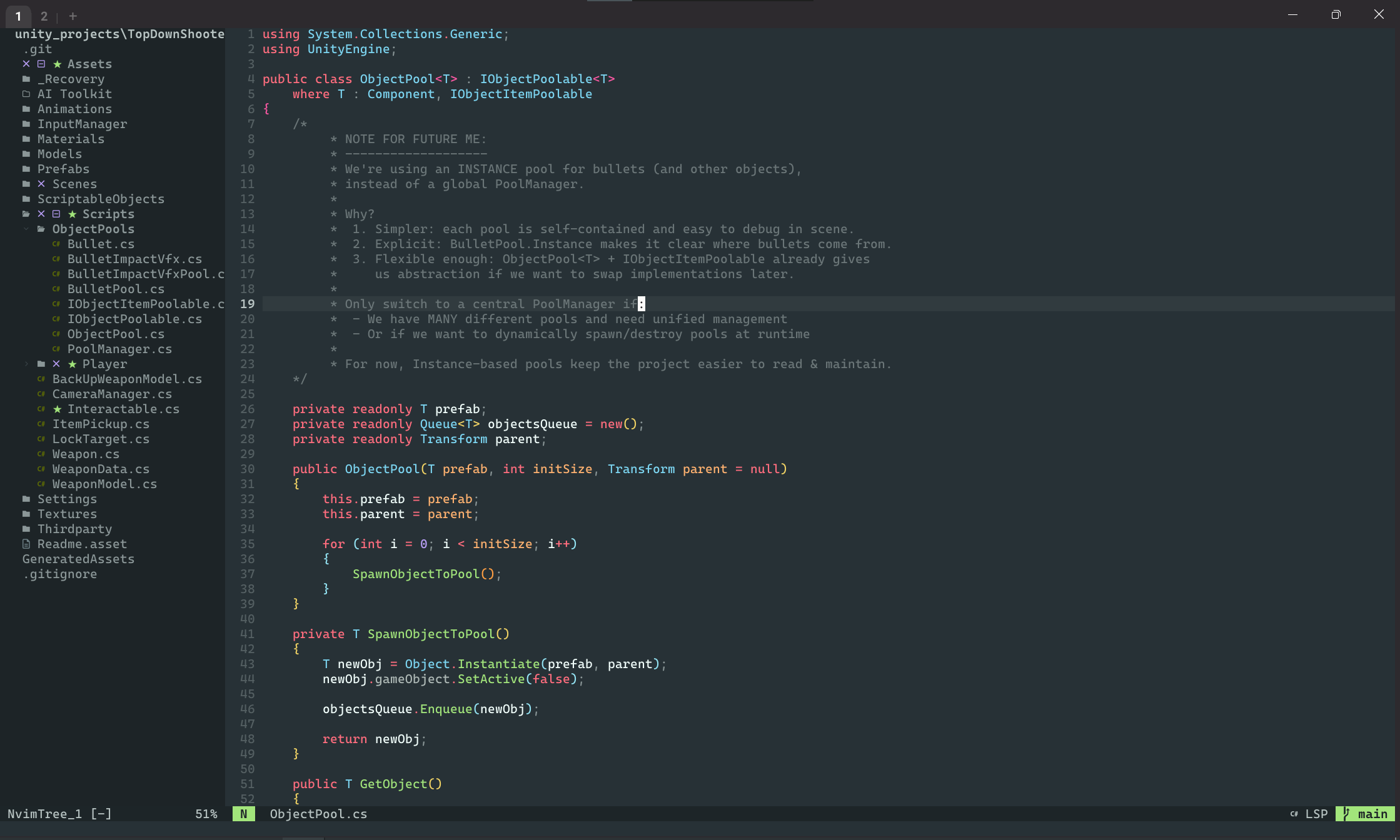This screenshot has width=1400, height=840.
Task: Click the git branch icon in statusline
Action: point(1346,814)
